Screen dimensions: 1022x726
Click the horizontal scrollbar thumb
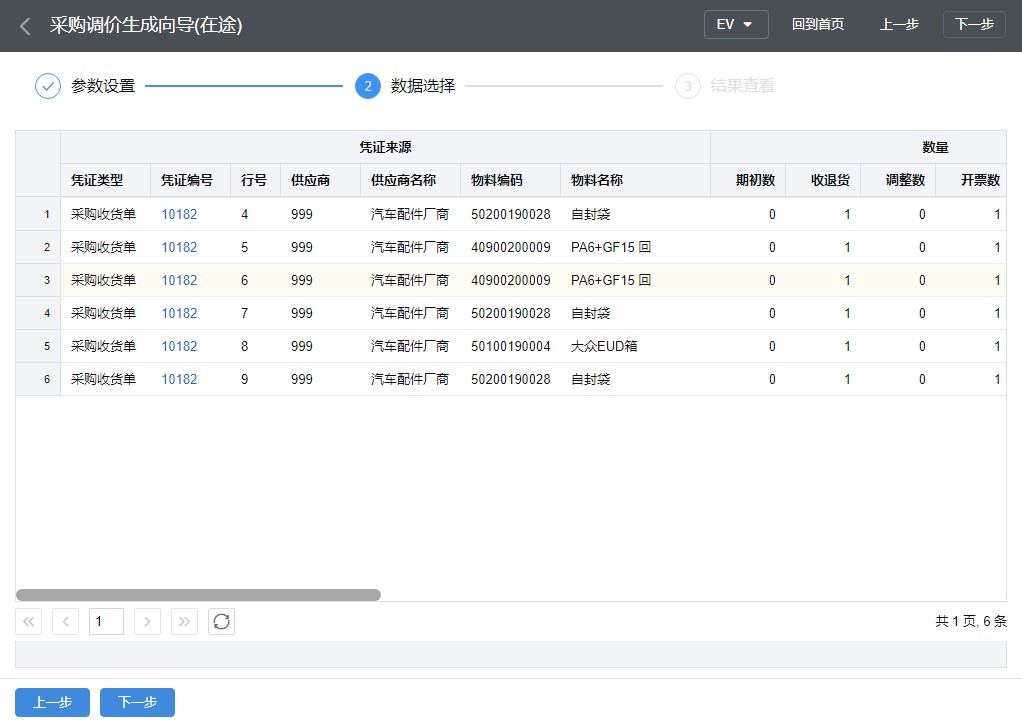tap(198, 595)
